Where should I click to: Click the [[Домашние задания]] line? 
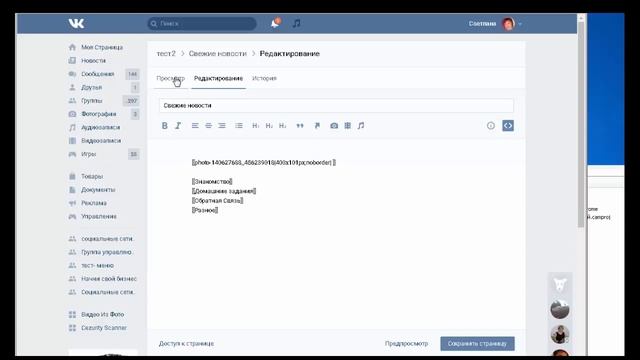[x=224, y=191]
